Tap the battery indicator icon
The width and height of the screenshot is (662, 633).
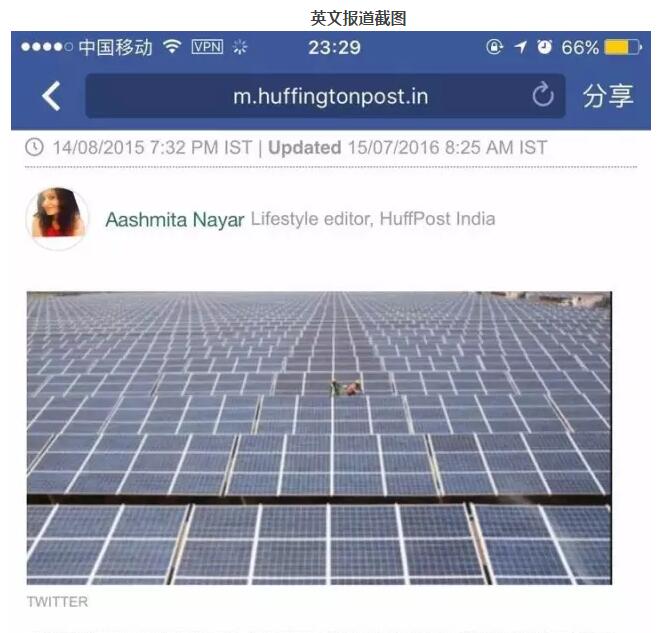(623, 47)
